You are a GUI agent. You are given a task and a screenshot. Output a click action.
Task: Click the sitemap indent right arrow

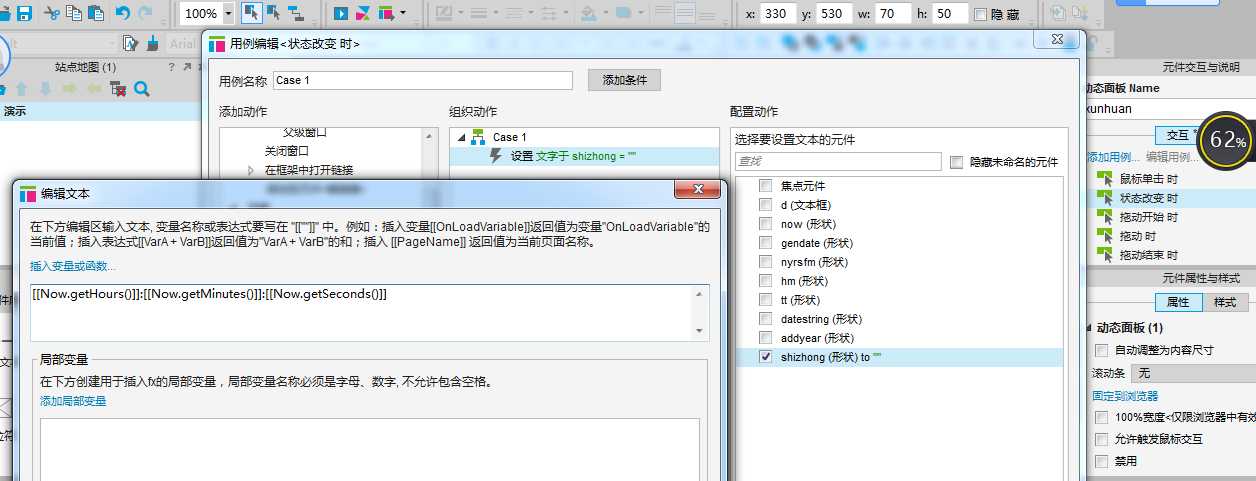(69, 89)
